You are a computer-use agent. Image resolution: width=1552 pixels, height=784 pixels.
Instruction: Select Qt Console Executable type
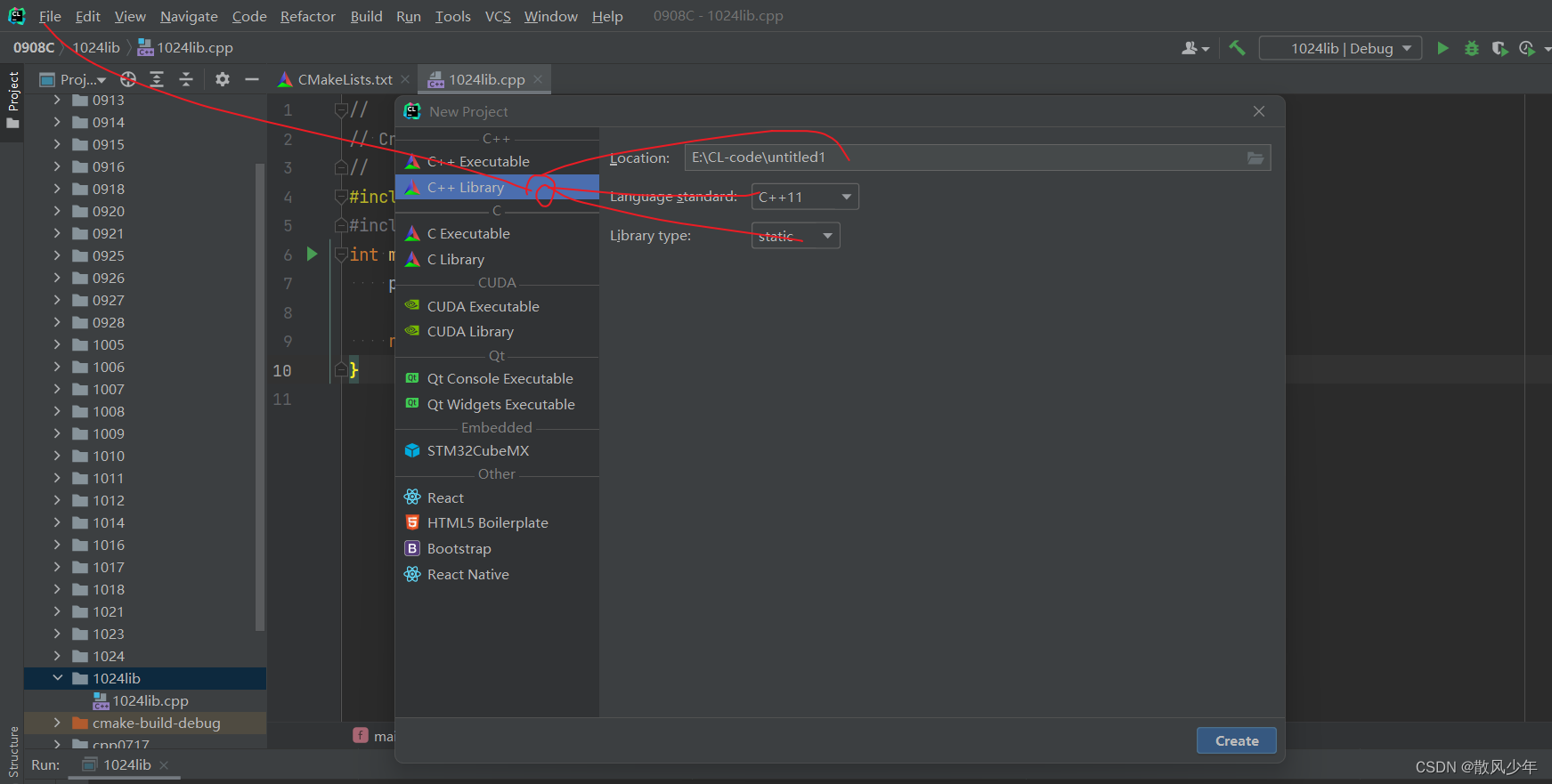point(497,378)
